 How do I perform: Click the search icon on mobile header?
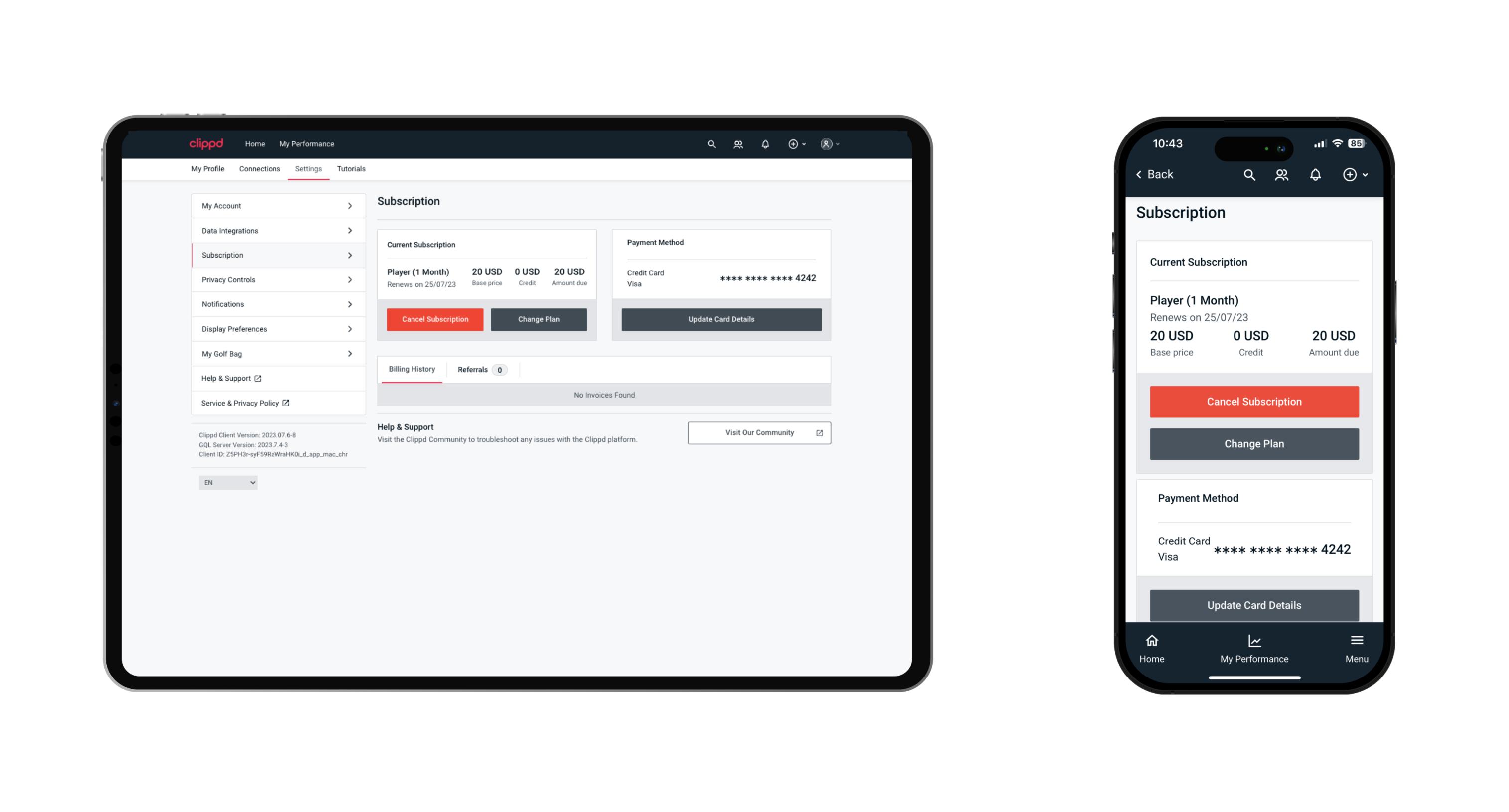coord(1250,175)
